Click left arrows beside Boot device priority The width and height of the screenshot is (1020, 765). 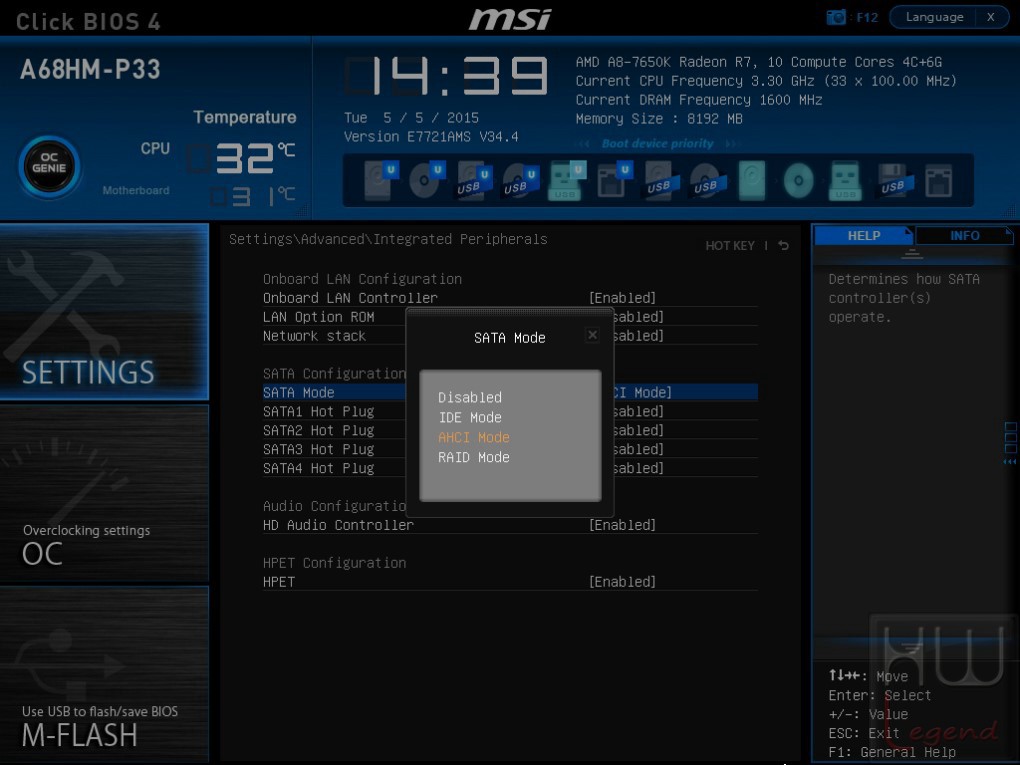click(x=584, y=144)
